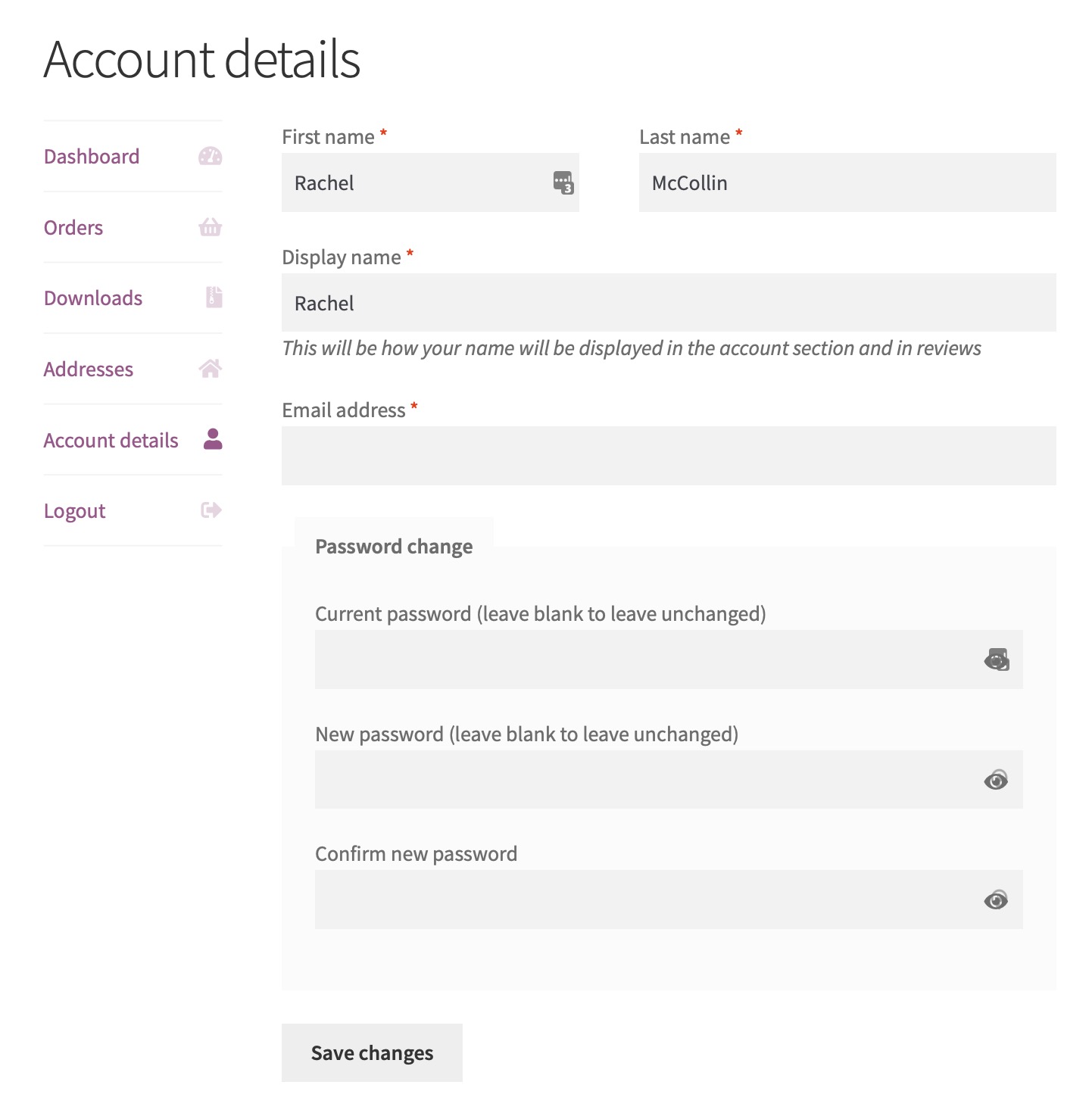
Task: Select the Confirm new password input
Action: point(669,899)
